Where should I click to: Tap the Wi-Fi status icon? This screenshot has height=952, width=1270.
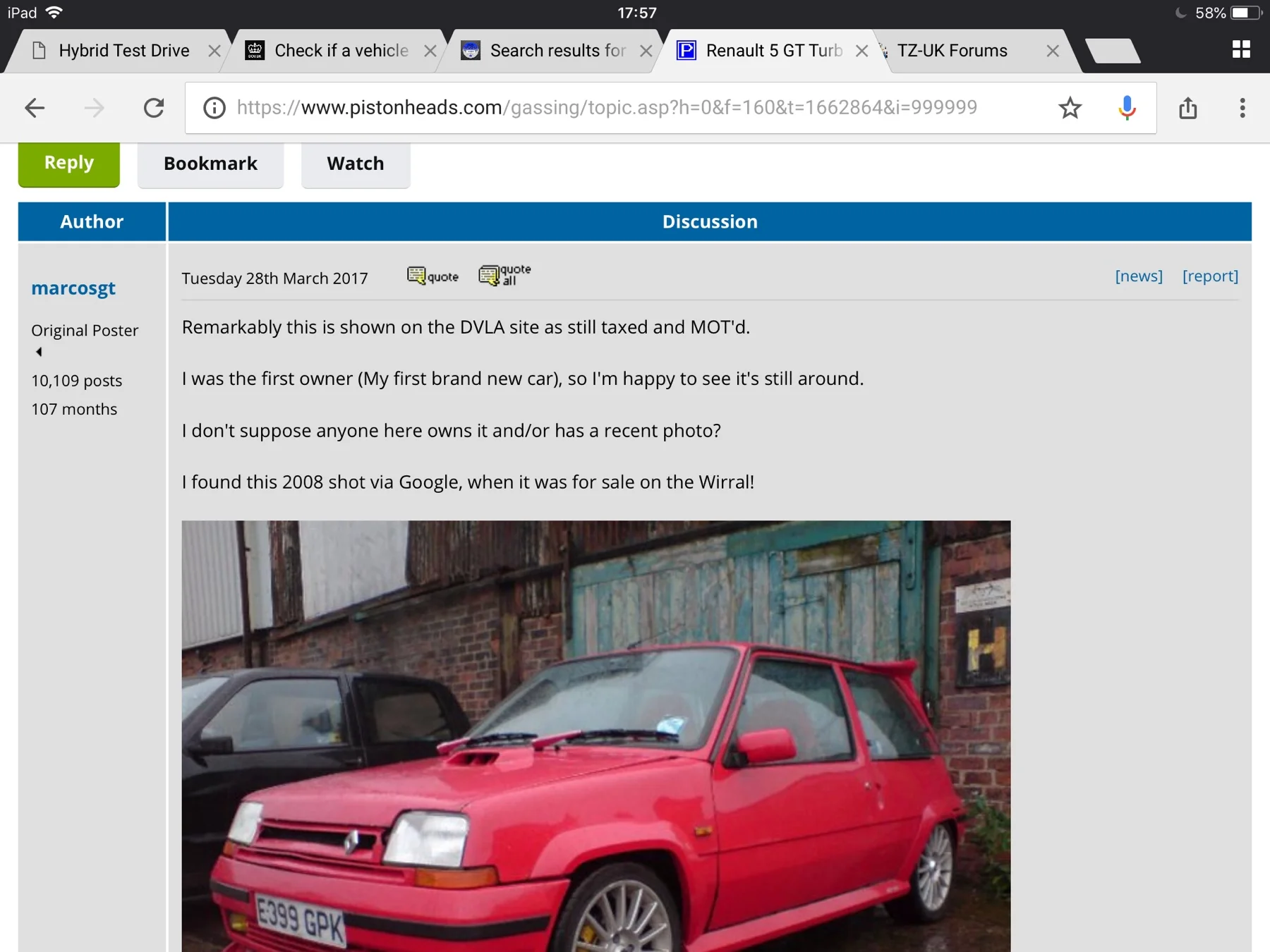click(x=54, y=13)
